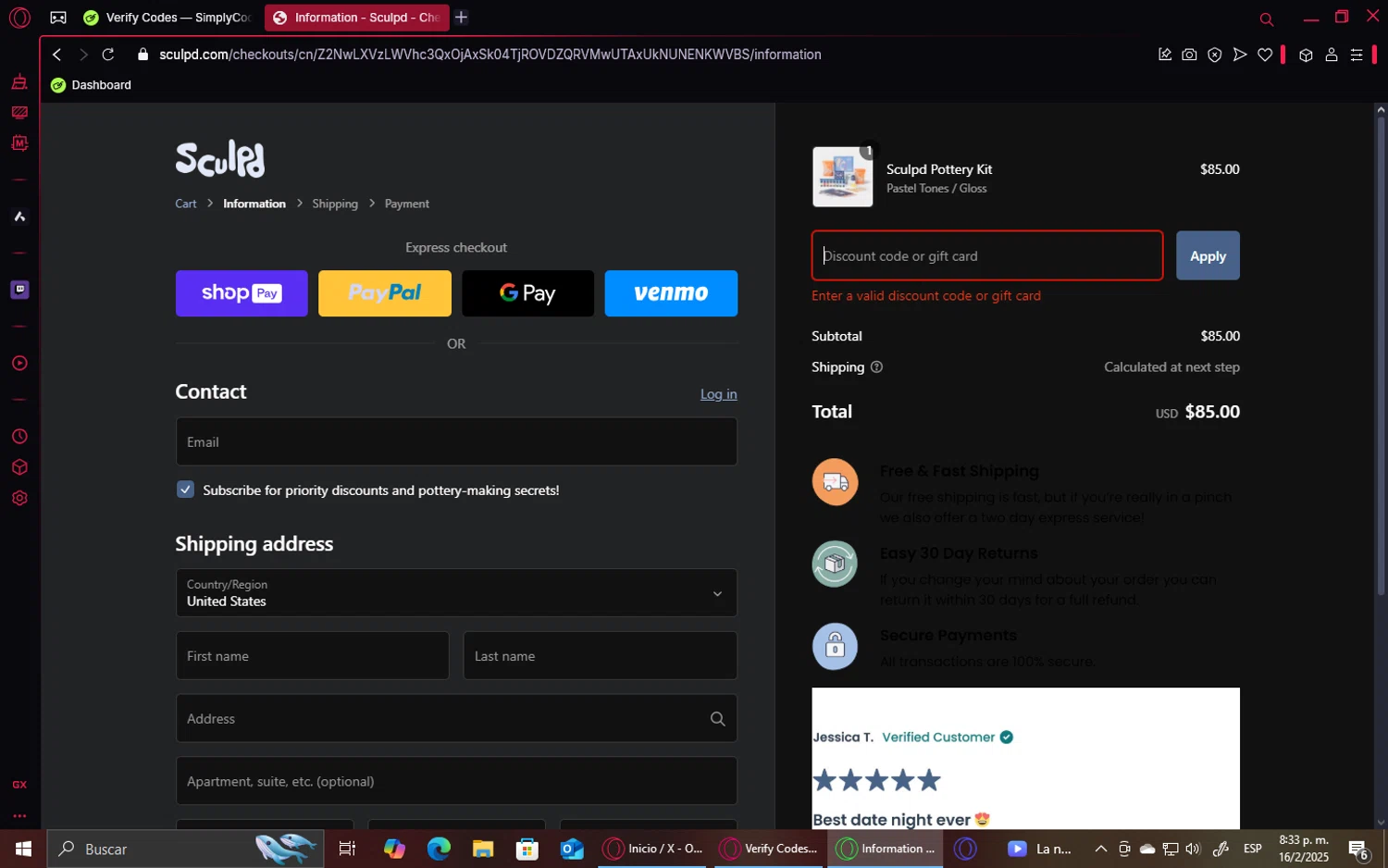Screen dimensions: 1388x868
Task: Open extensions cube icon
Action: pyautogui.click(x=1306, y=55)
